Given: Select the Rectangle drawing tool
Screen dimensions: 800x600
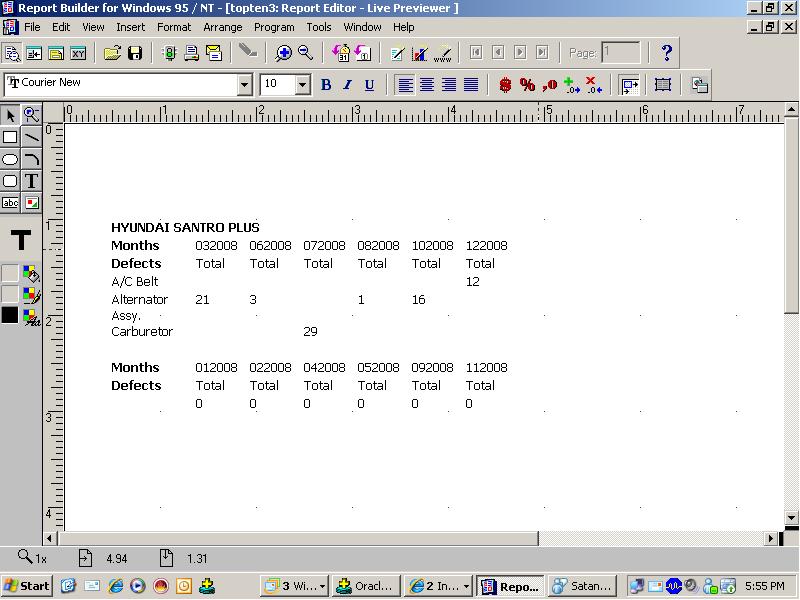Looking at the screenshot, I should 10,137.
